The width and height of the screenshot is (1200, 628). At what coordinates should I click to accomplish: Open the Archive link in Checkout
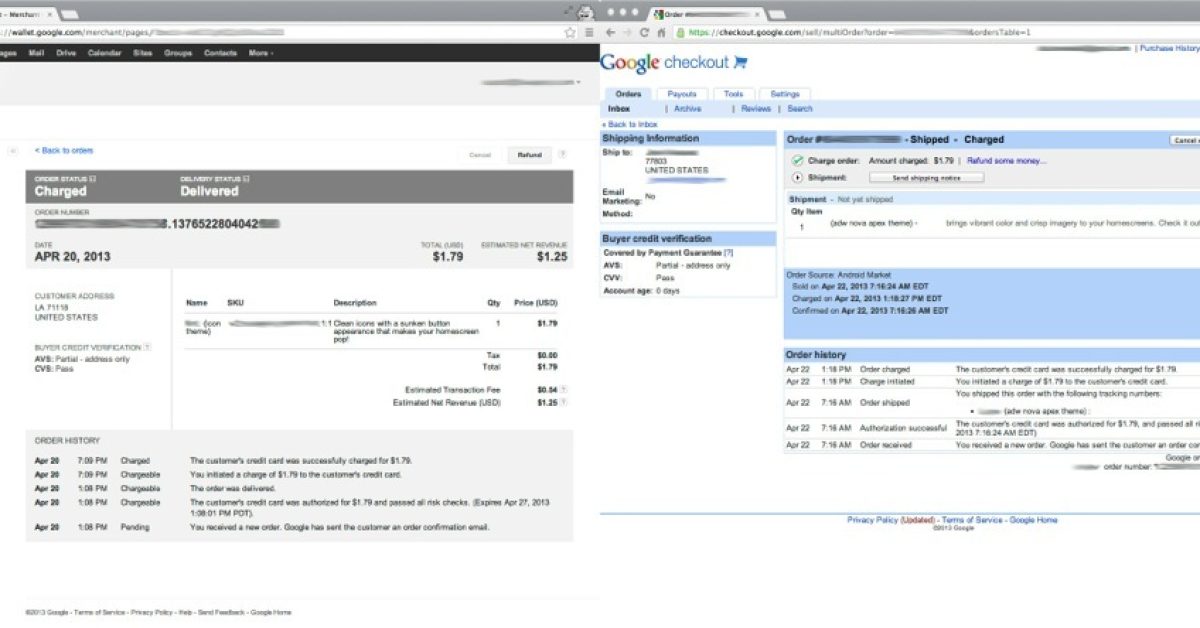tap(687, 108)
